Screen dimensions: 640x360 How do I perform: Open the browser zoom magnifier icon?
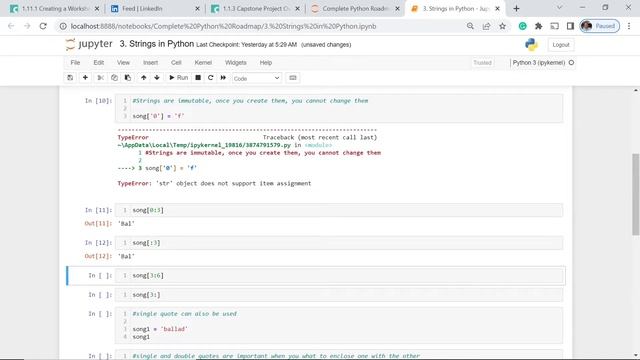pos(470,26)
